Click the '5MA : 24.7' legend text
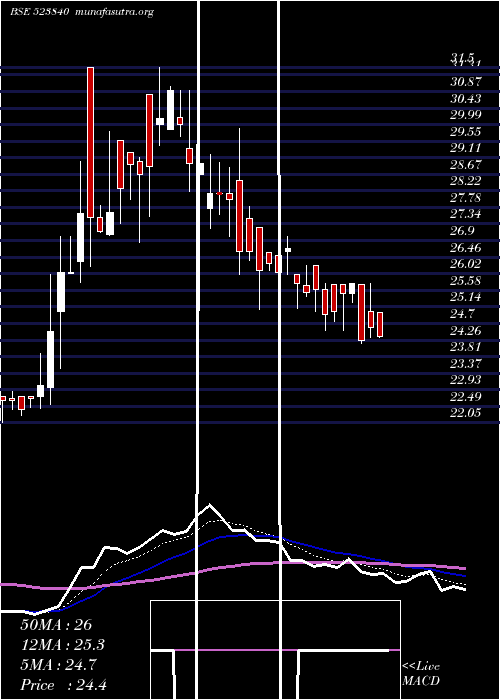This screenshot has width=500, height=700. click(x=58, y=665)
